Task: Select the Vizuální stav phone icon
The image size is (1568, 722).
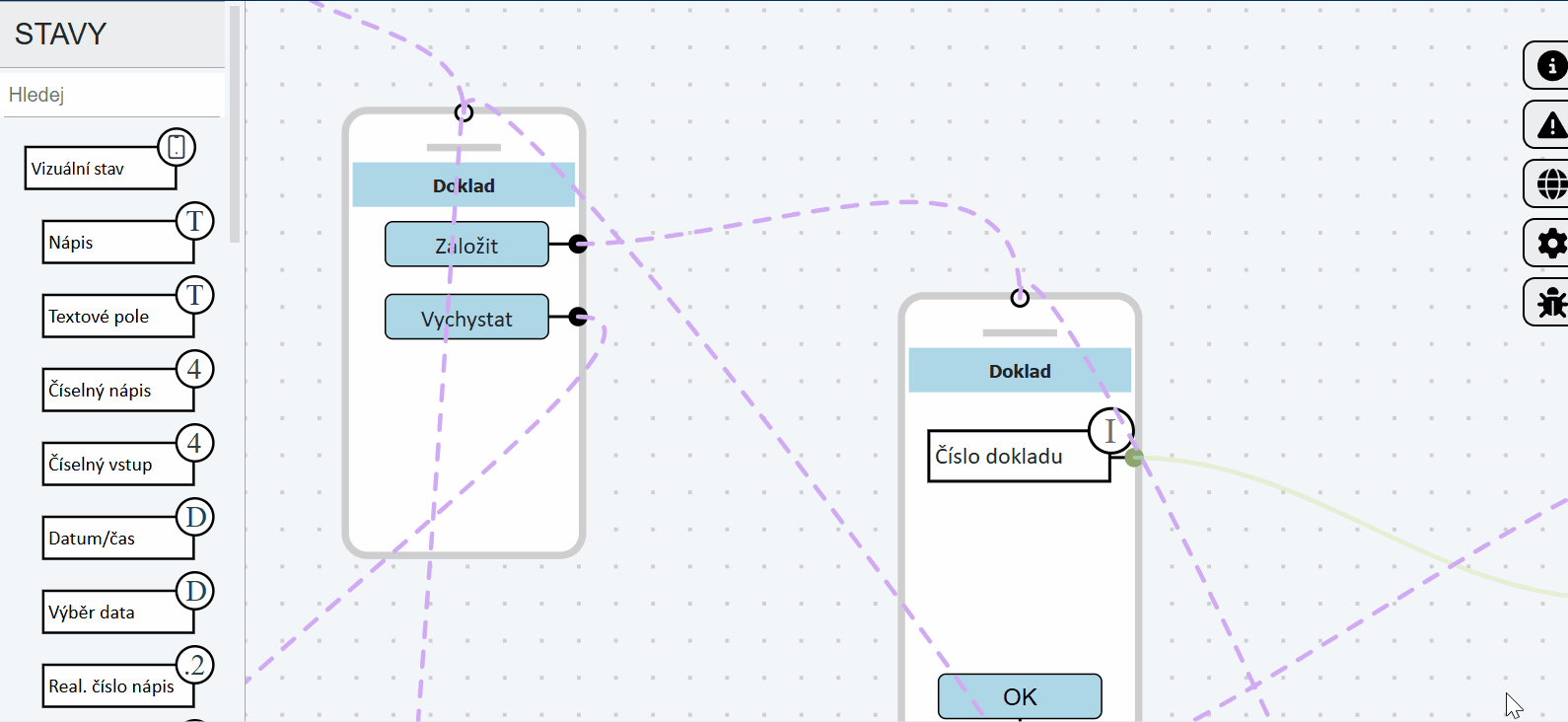Action: click(177, 147)
